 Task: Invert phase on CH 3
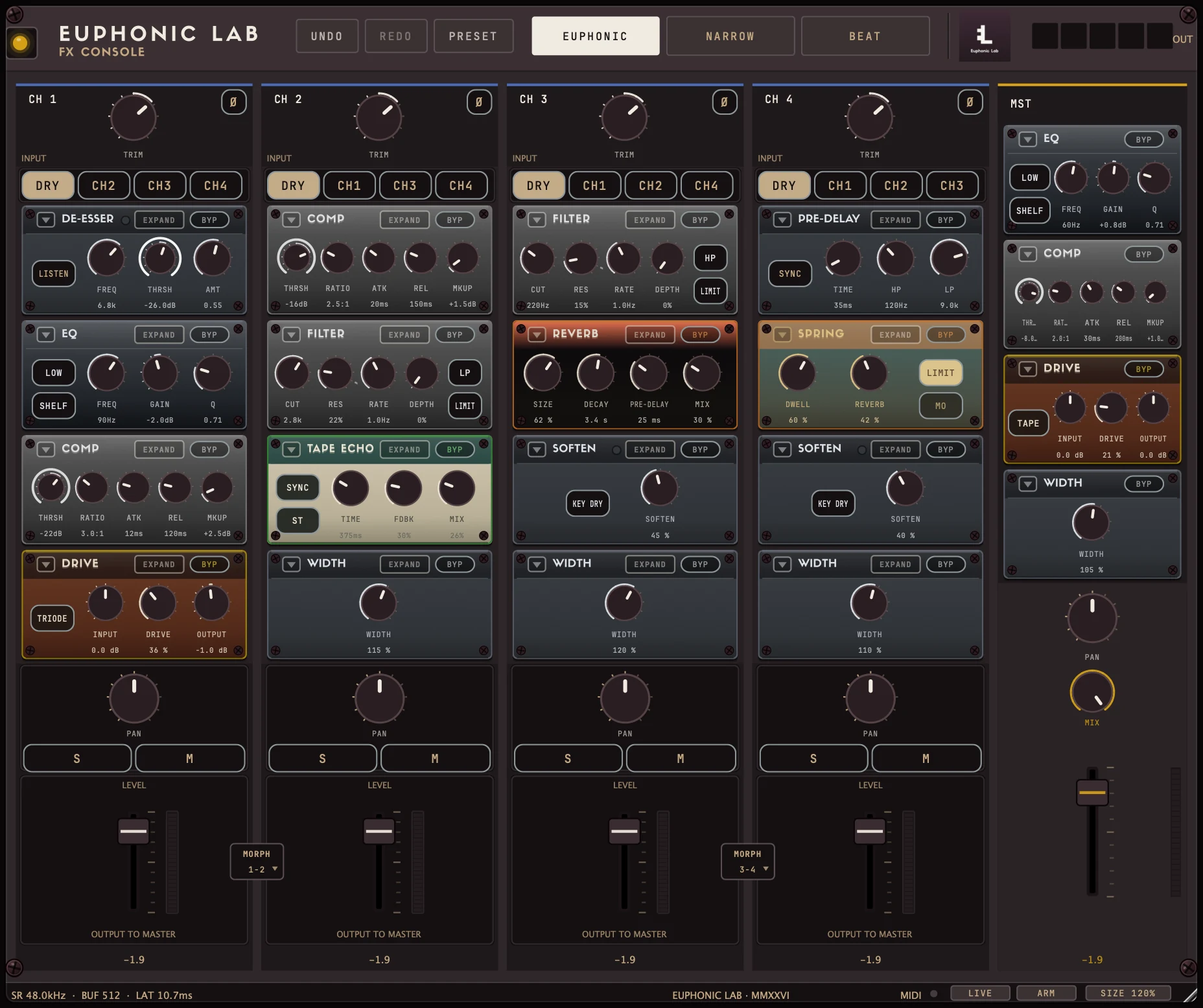[725, 102]
